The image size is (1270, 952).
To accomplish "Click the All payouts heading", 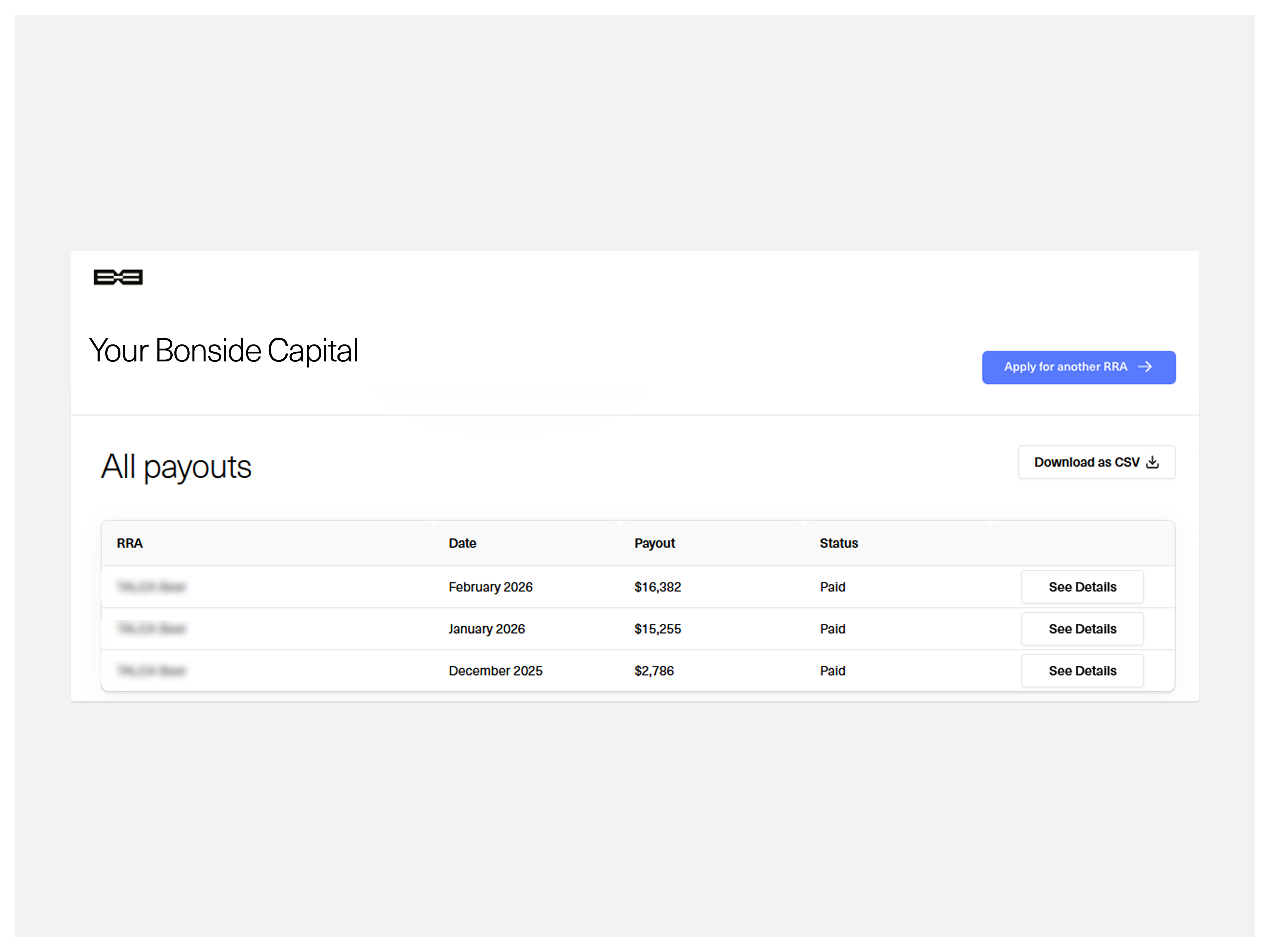I will [176, 467].
